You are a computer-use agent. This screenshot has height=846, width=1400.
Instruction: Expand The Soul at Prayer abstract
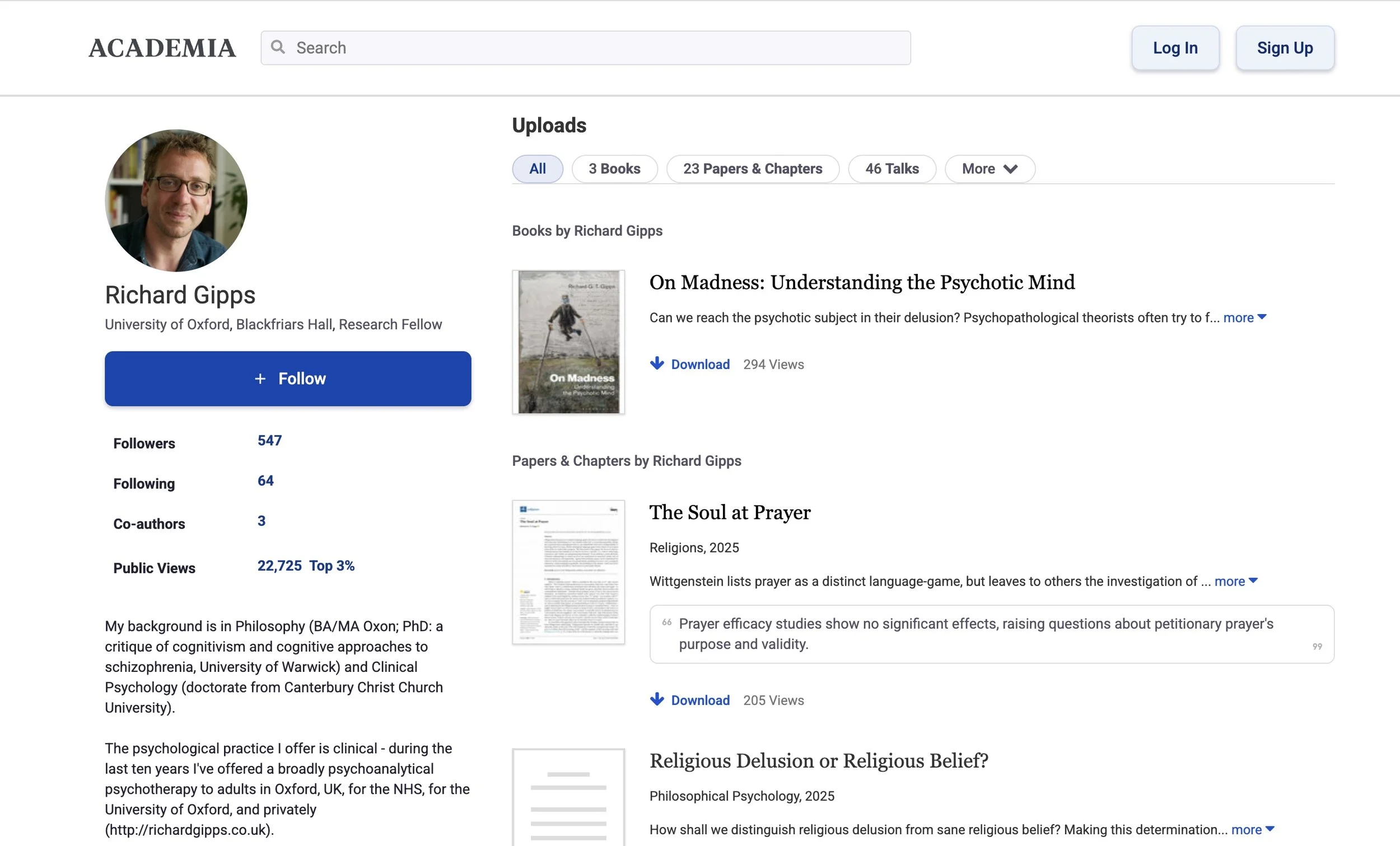click(1235, 581)
